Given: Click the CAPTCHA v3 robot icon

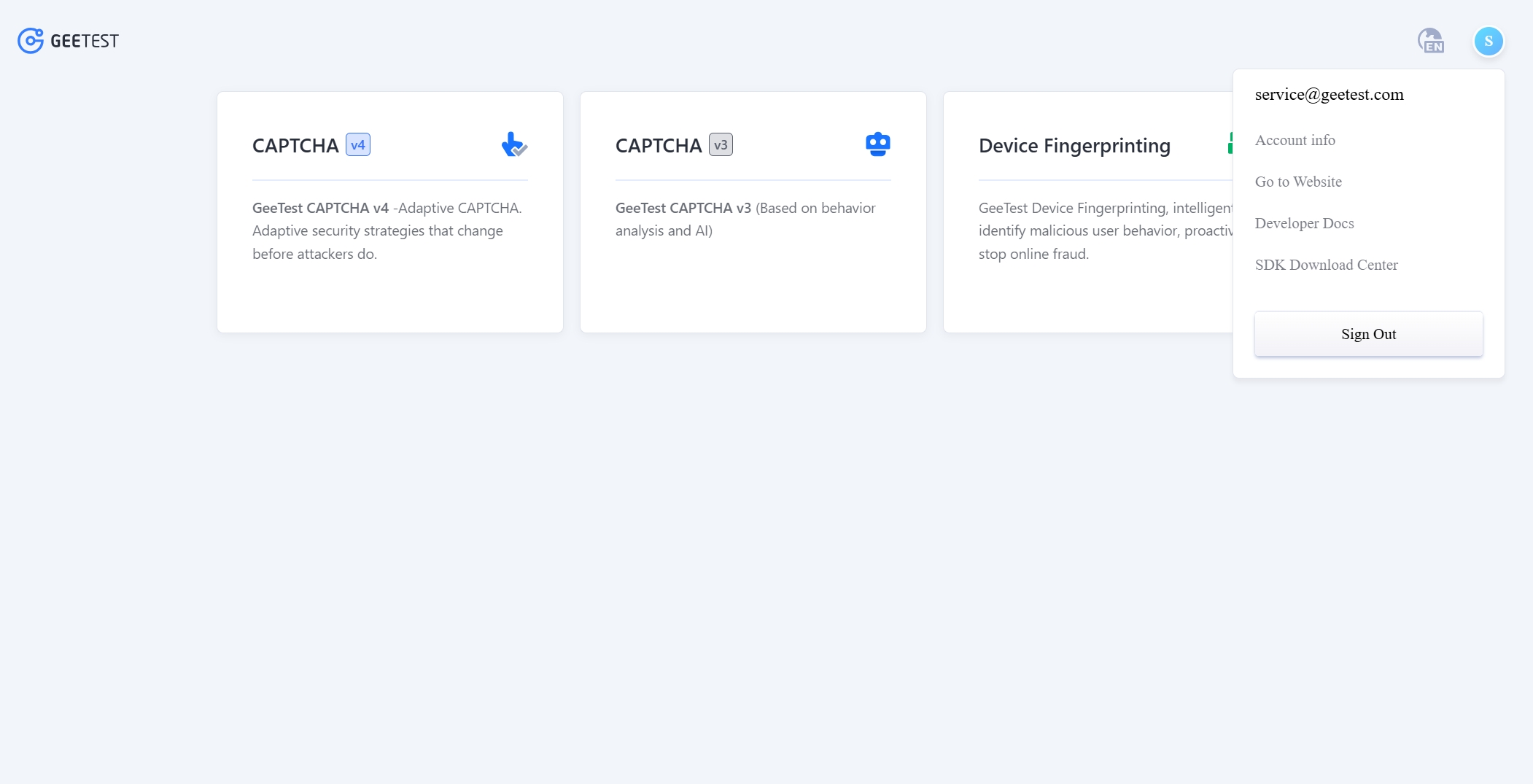Looking at the screenshot, I should tap(877, 144).
